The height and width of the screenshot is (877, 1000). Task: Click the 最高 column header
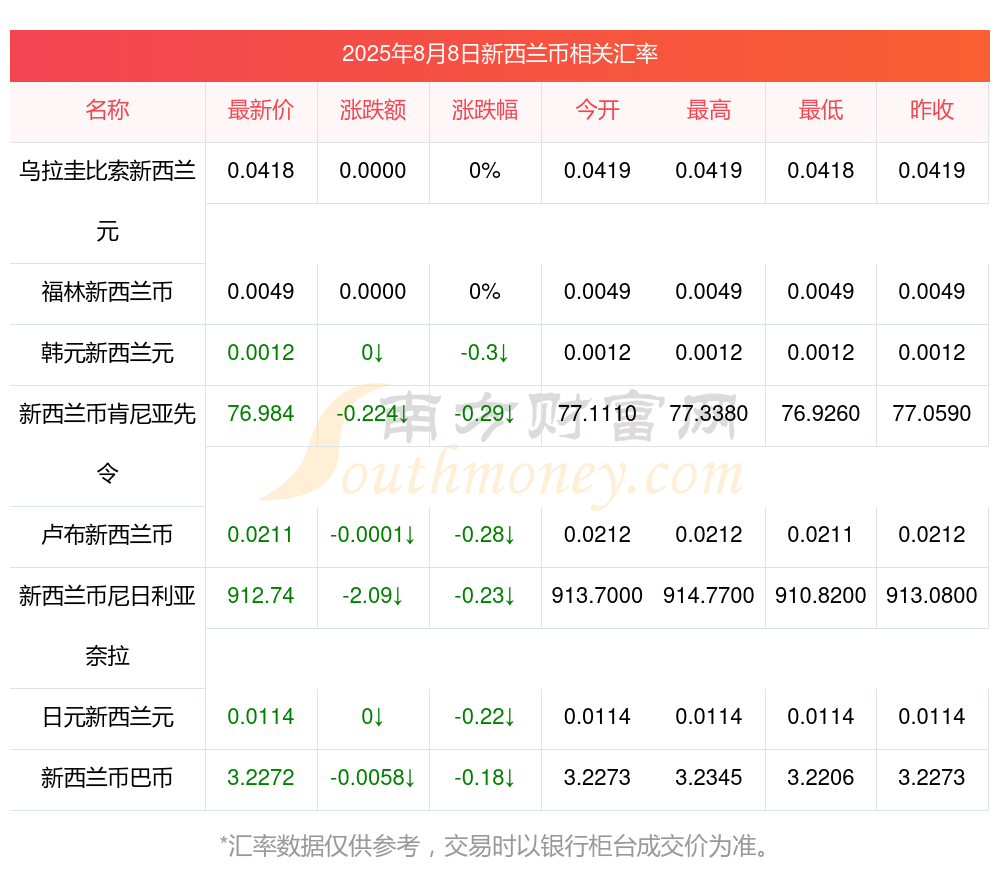click(x=709, y=110)
